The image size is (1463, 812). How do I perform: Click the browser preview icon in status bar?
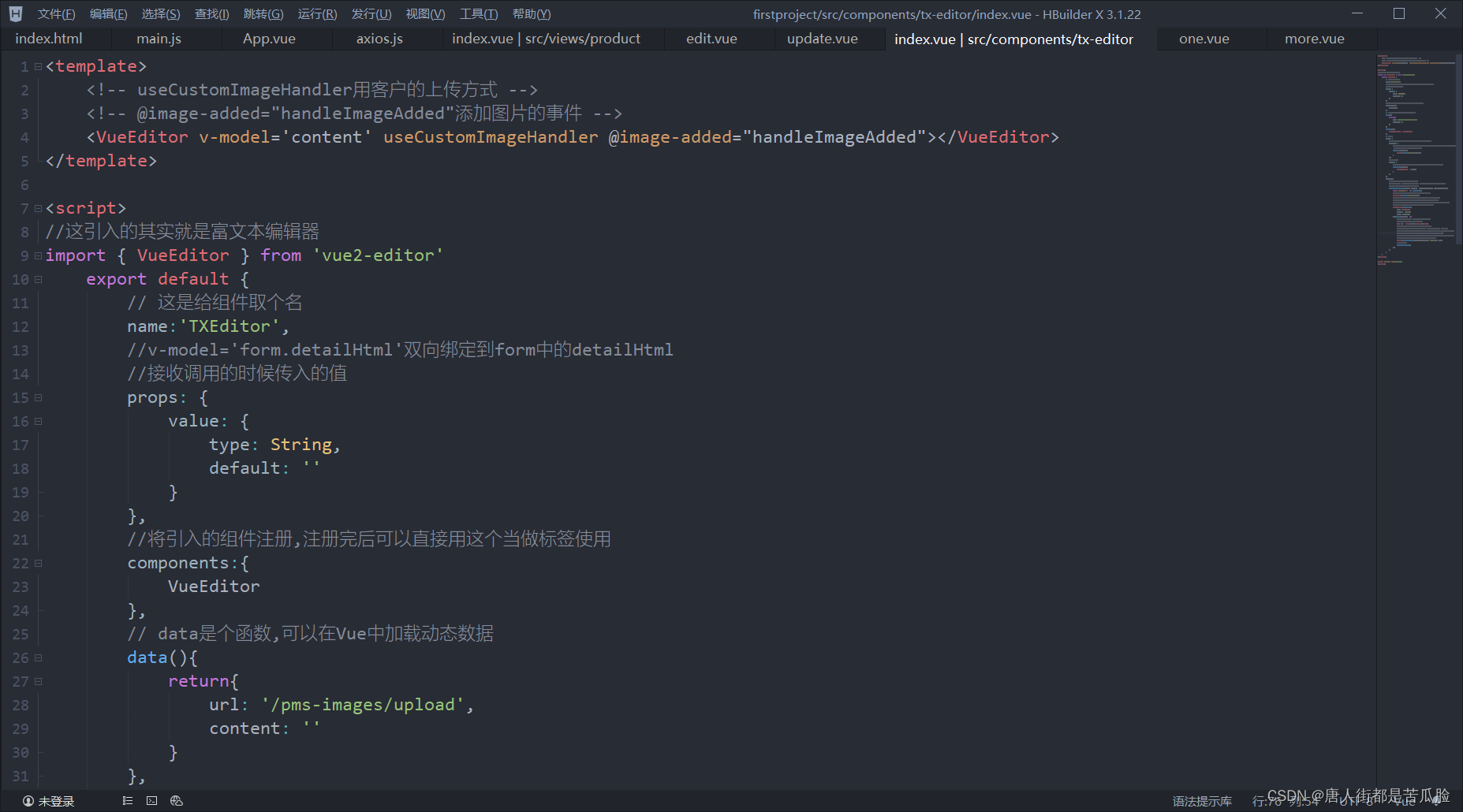(177, 801)
